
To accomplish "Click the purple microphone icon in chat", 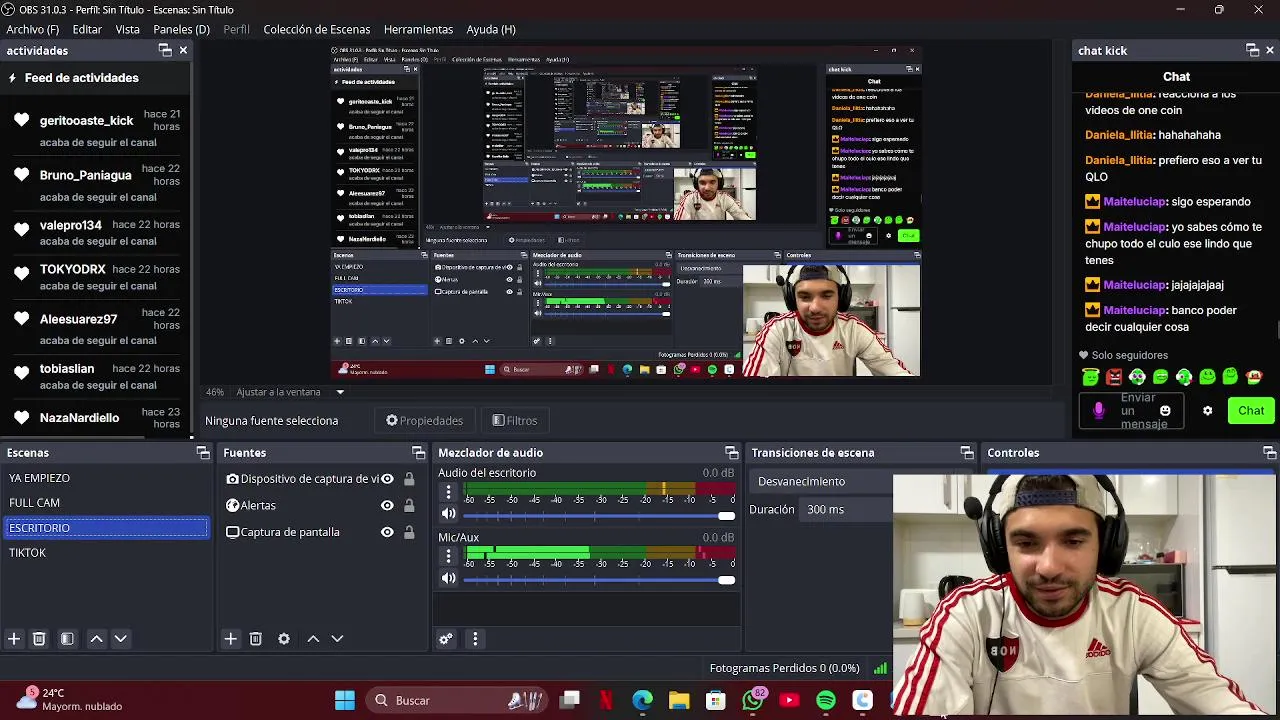I will tap(1099, 411).
